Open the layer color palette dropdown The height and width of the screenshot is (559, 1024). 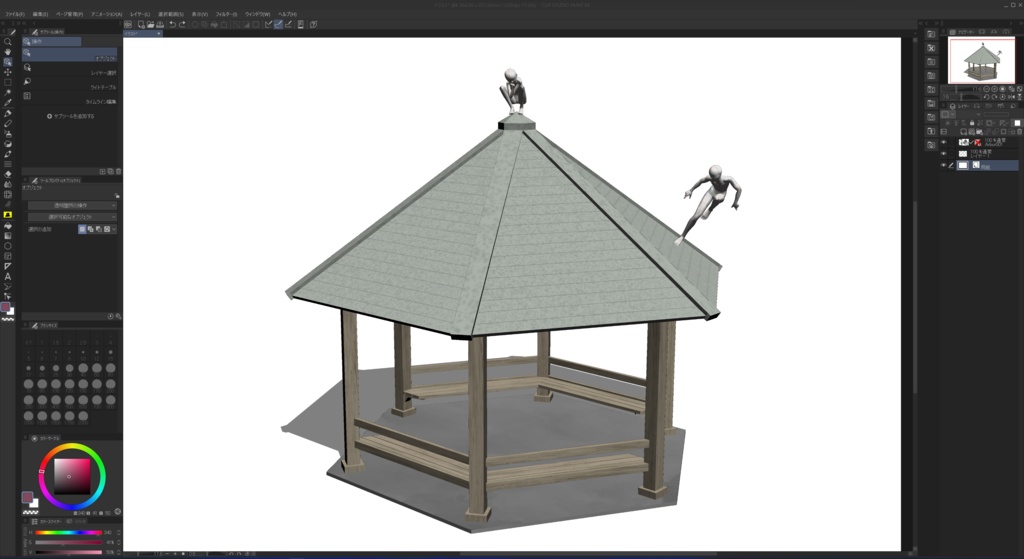pyautogui.click(x=948, y=114)
